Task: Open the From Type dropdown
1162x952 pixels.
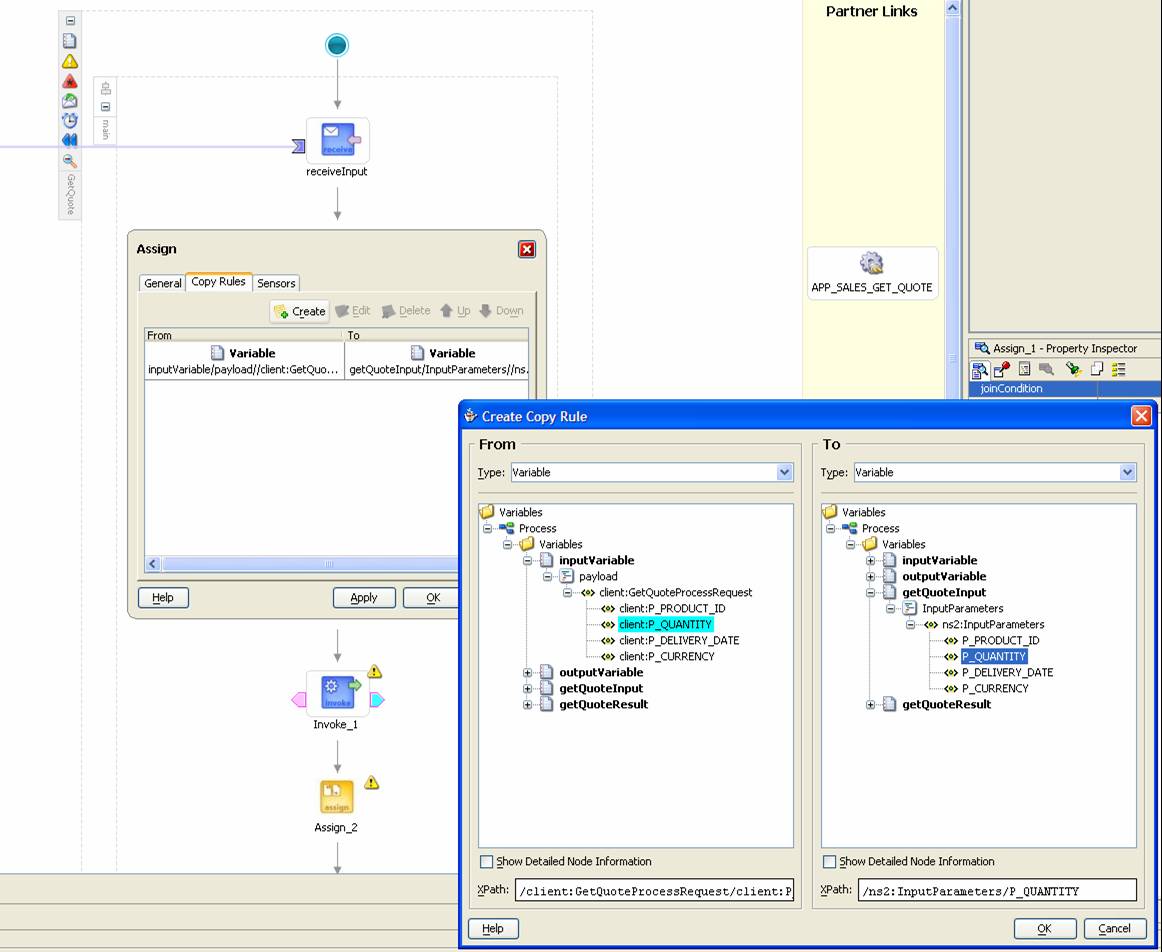Action: pyautogui.click(x=784, y=472)
